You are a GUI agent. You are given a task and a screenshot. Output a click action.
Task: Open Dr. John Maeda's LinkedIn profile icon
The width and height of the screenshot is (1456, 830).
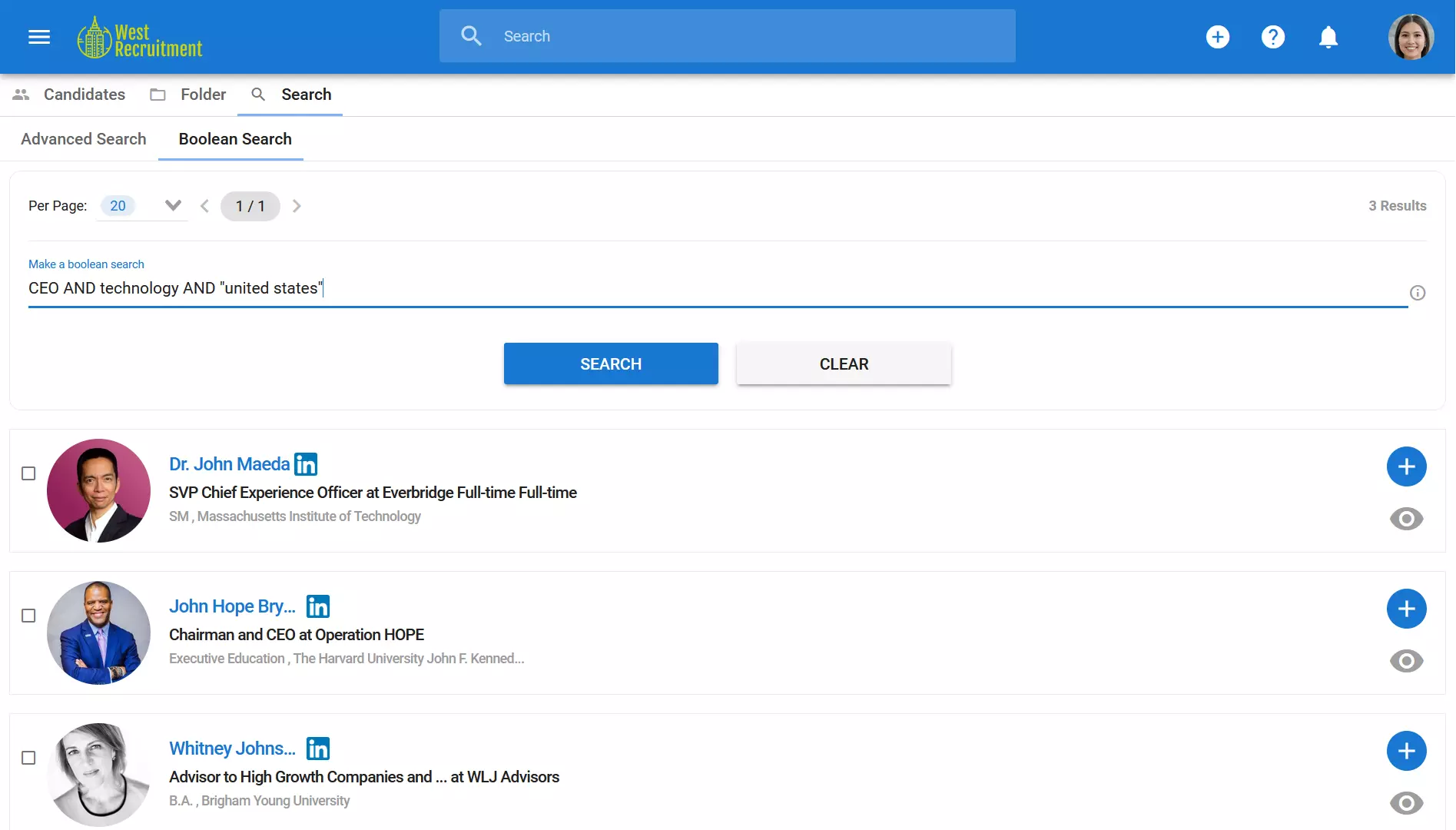pos(306,464)
